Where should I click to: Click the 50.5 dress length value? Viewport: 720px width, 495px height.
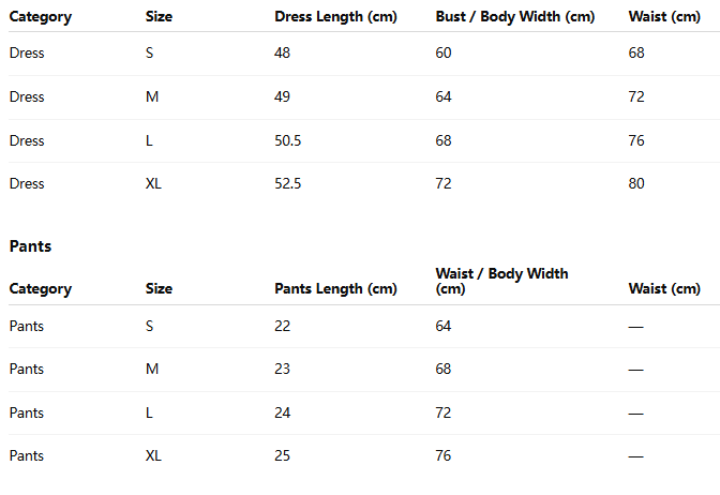(287, 141)
